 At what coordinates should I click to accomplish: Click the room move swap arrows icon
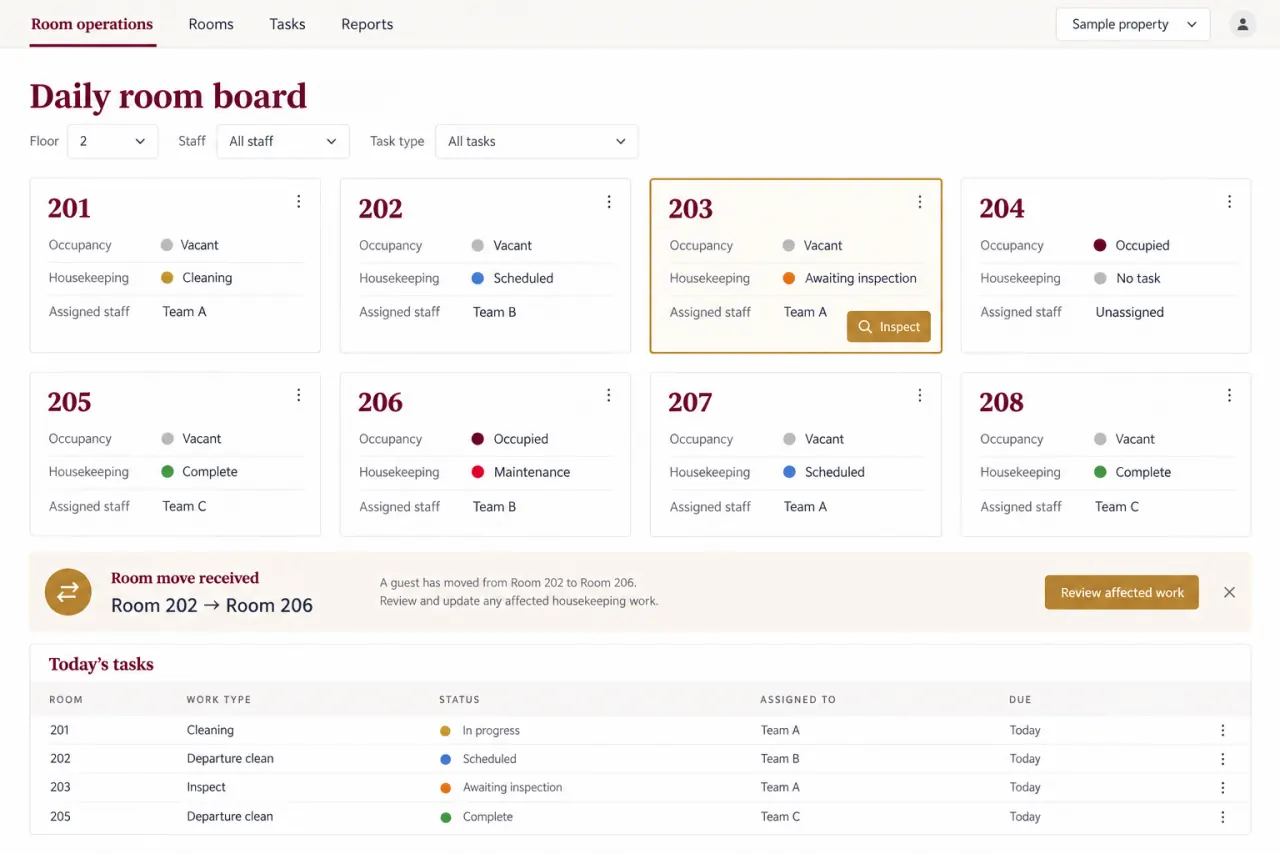coord(68,592)
